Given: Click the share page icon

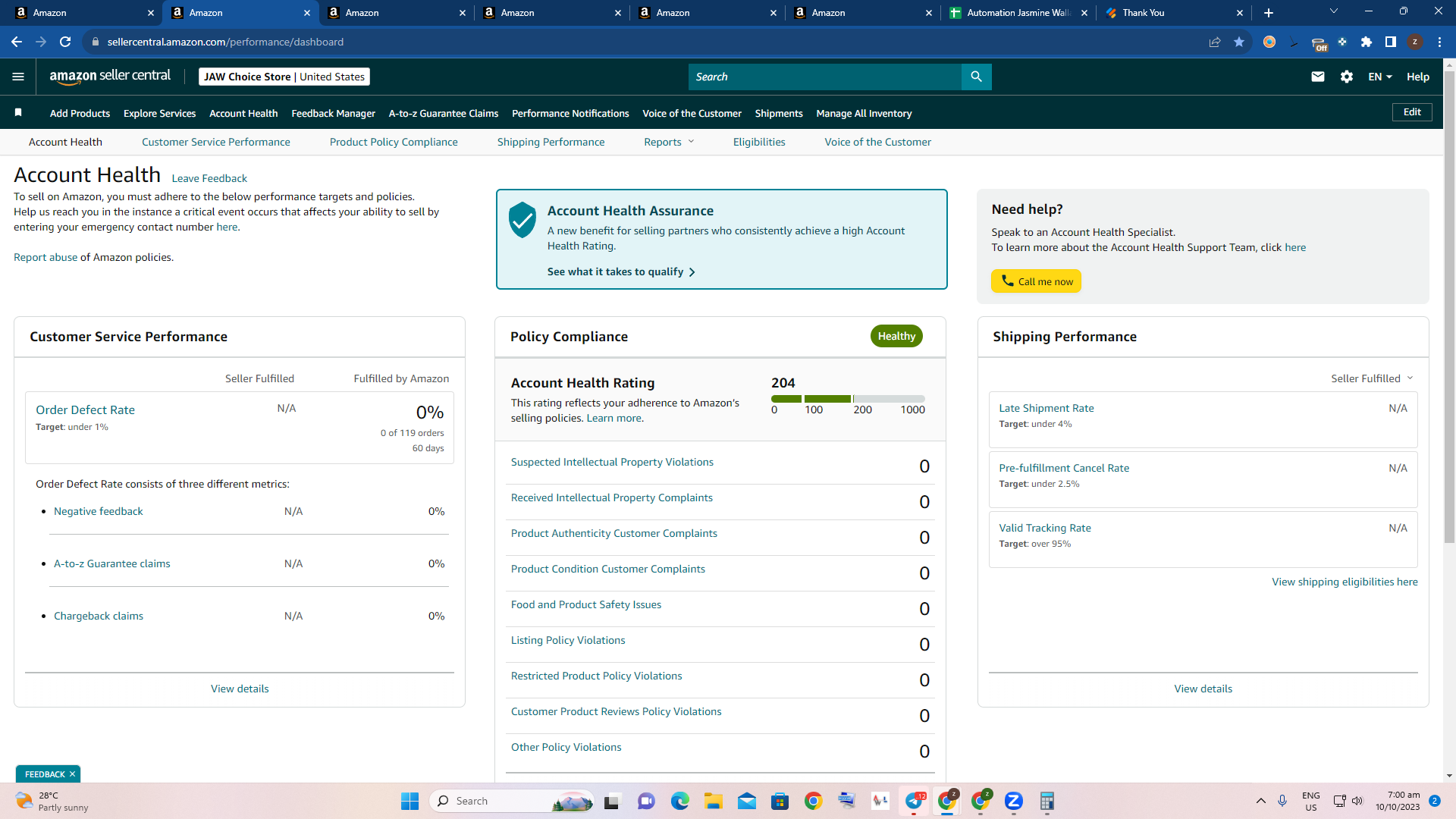Looking at the screenshot, I should click(1215, 42).
